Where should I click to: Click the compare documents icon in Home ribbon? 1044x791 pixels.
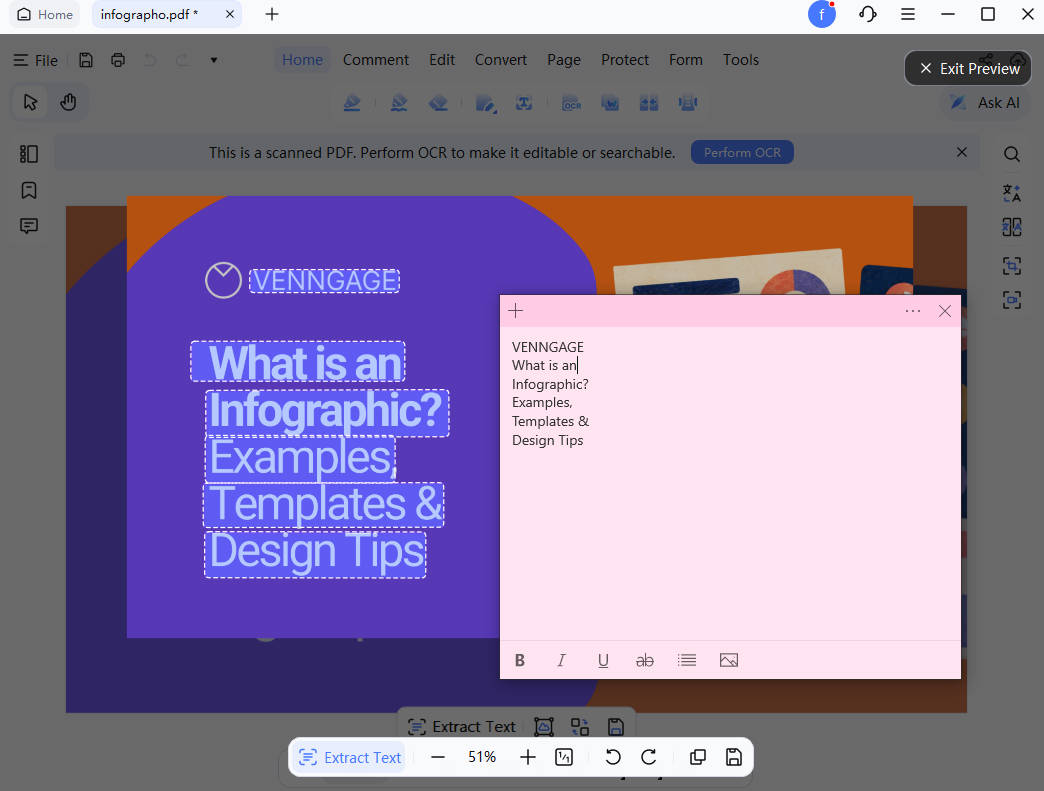click(649, 103)
